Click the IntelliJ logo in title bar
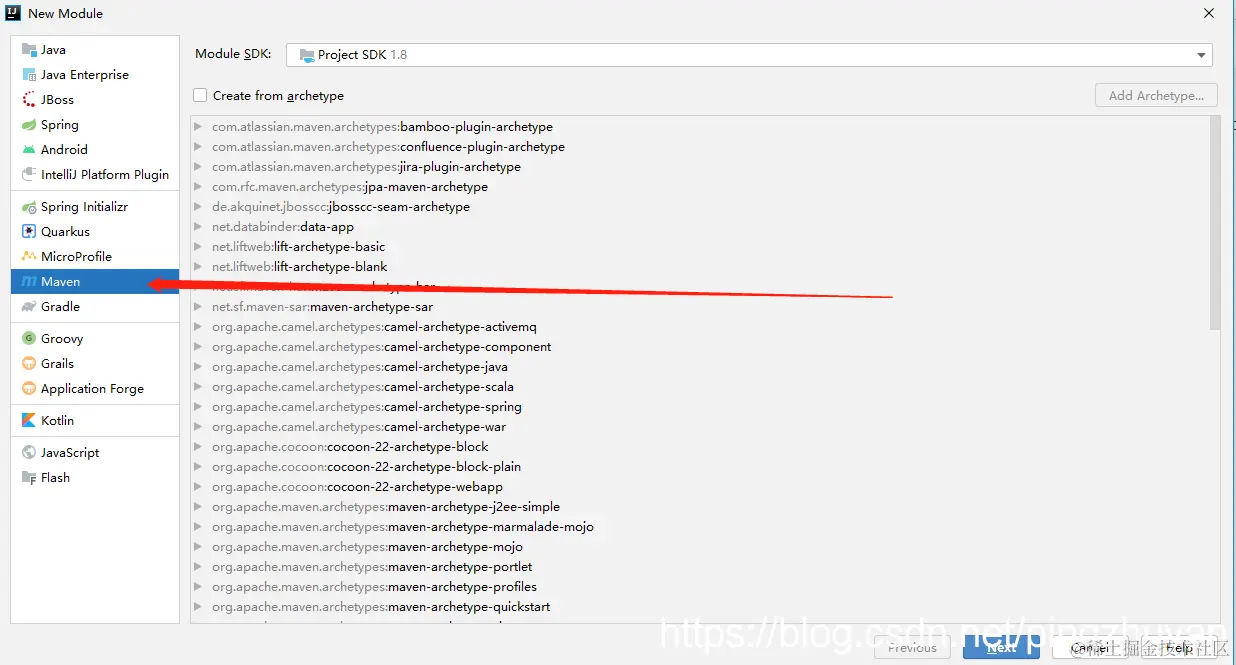This screenshot has height=665, width=1236. (x=13, y=13)
